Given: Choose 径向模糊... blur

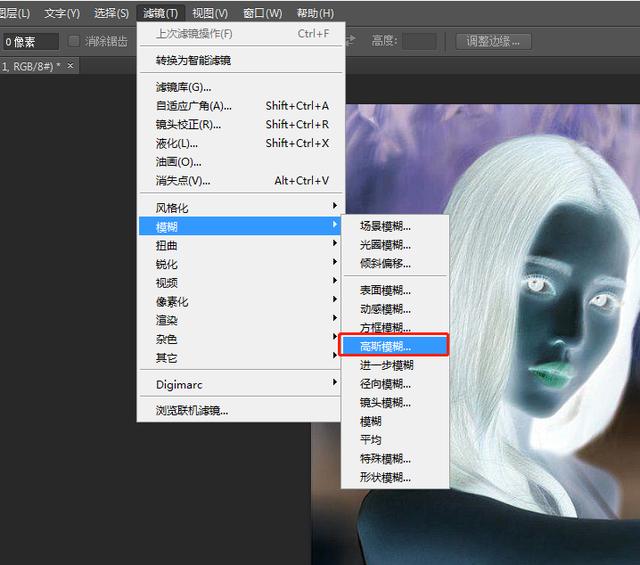Looking at the screenshot, I should click(x=395, y=384).
